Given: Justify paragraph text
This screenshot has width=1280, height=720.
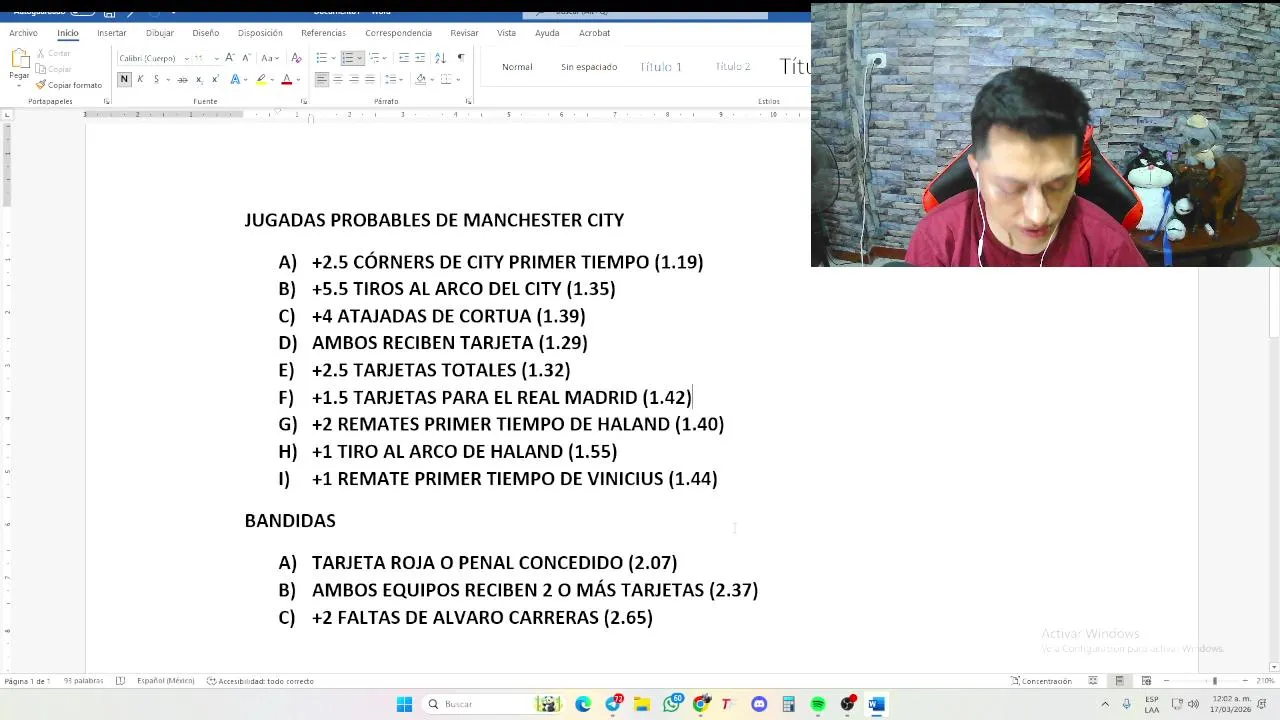Looking at the screenshot, I should point(370,79).
